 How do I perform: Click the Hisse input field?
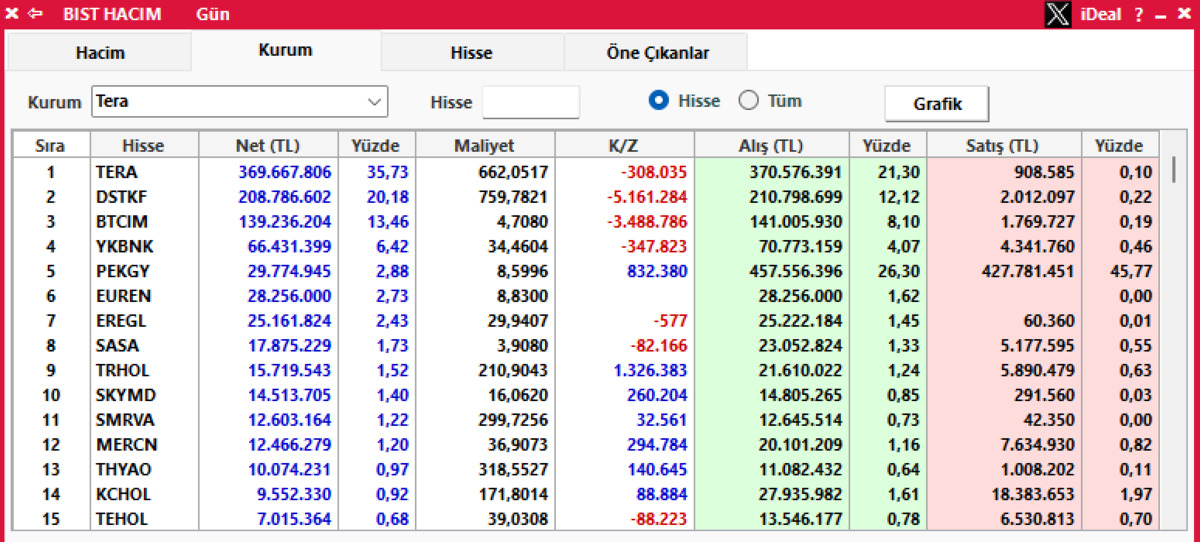[531, 102]
